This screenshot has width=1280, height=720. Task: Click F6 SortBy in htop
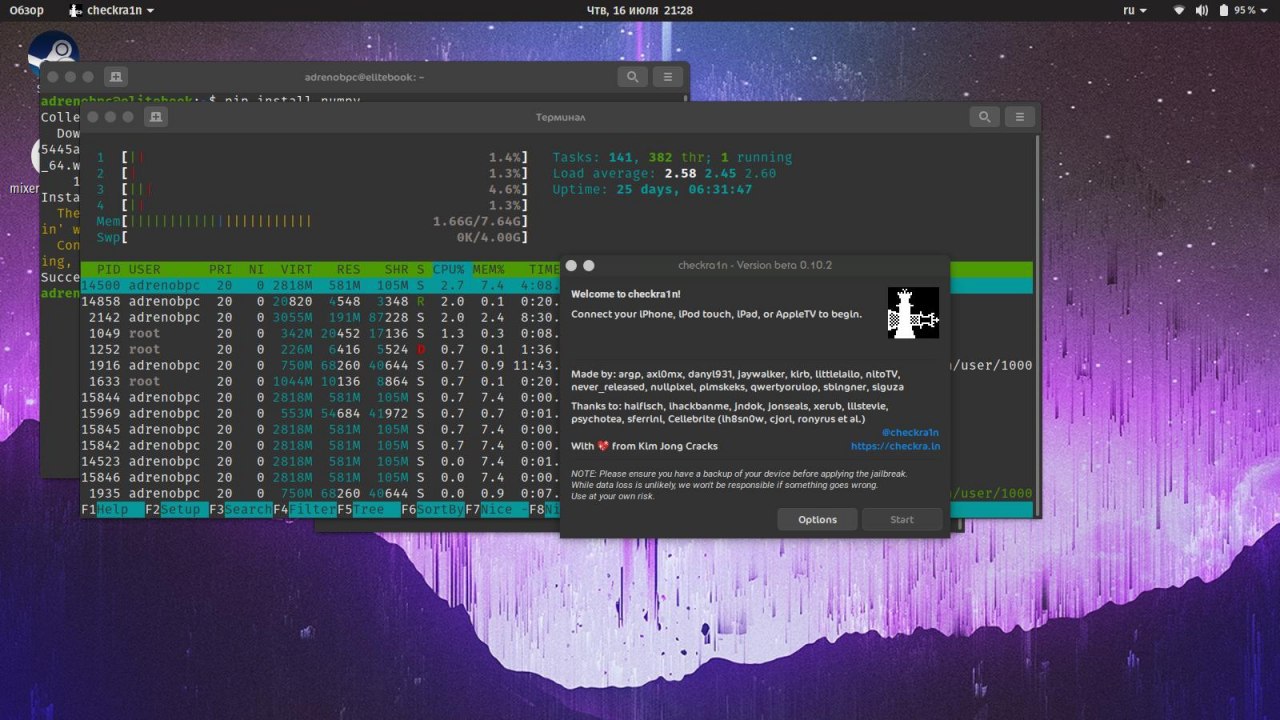pyautogui.click(x=432, y=509)
